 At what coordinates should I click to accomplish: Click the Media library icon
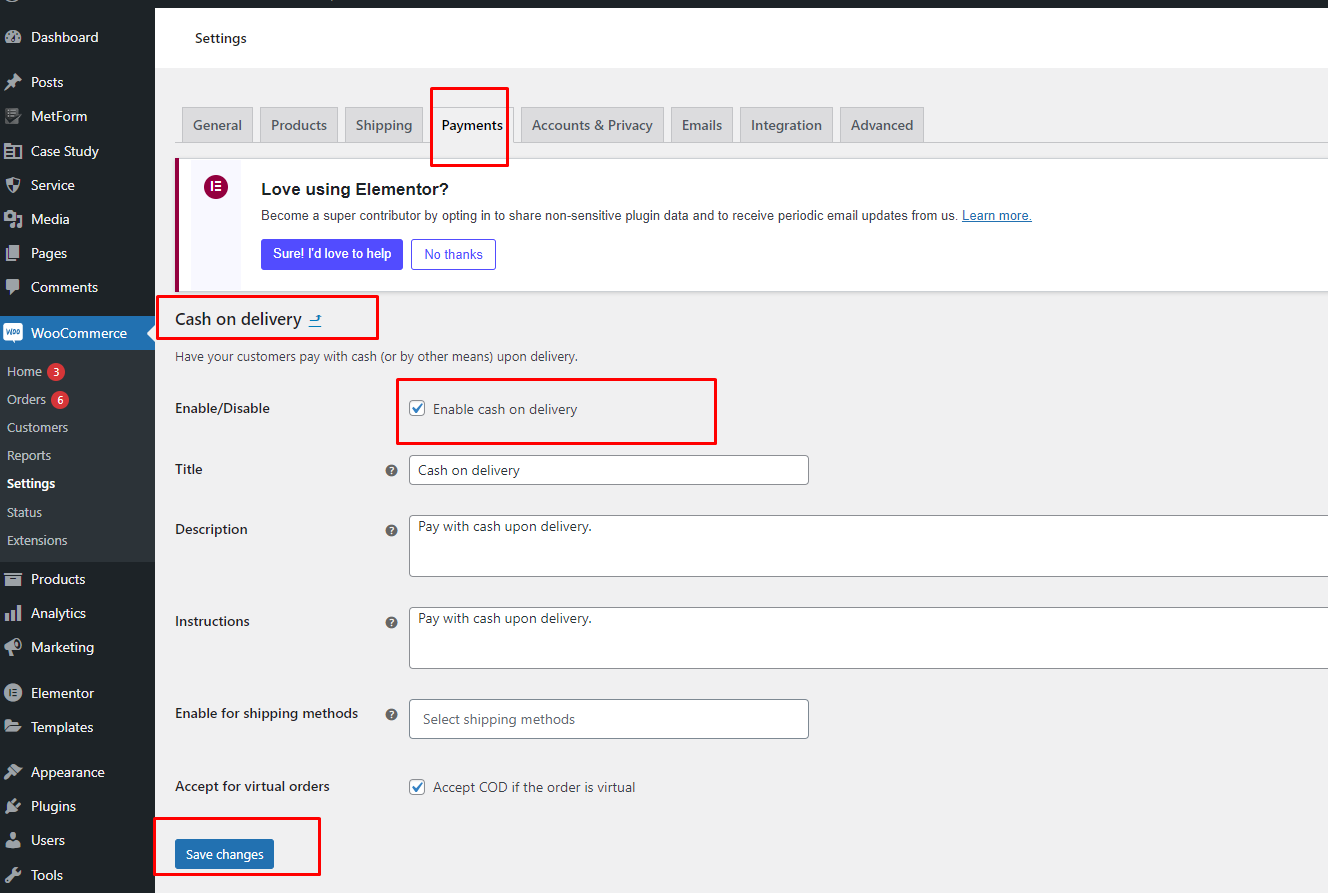[13, 219]
